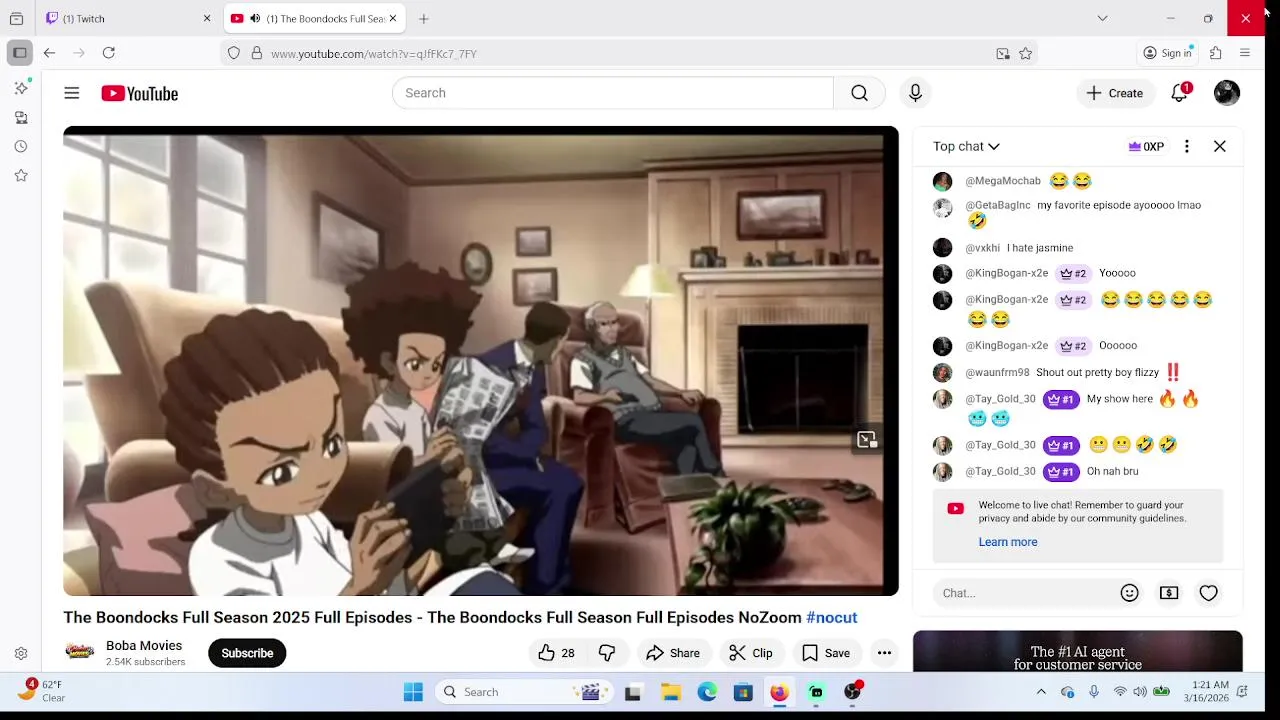Open the Boba Movies channel name
The width and height of the screenshot is (1280, 720).
point(144,645)
